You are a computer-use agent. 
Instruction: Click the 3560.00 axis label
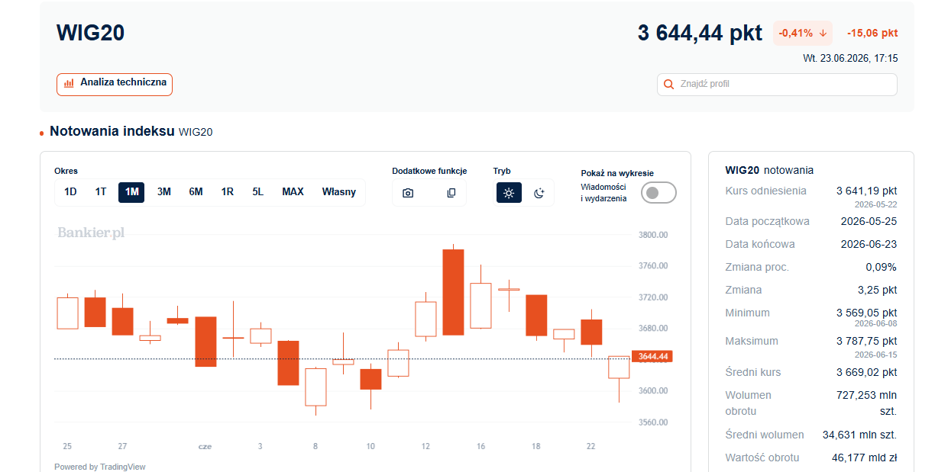[x=653, y=422]
